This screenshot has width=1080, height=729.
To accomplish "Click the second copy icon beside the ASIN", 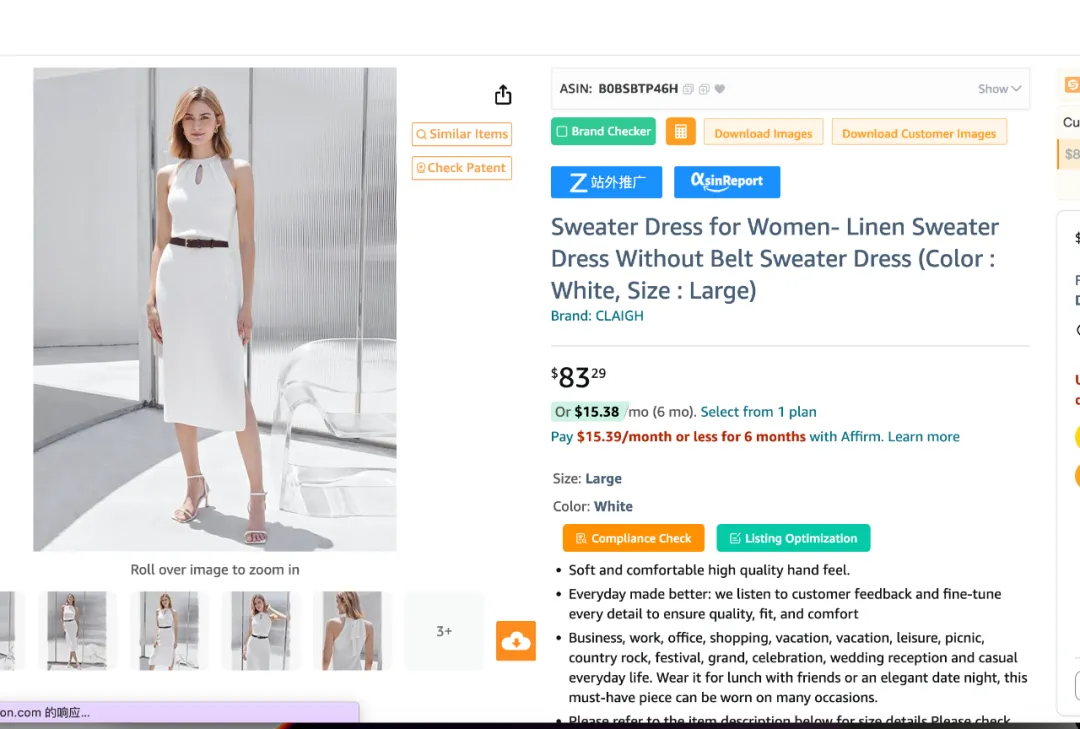I will point(704,89).
